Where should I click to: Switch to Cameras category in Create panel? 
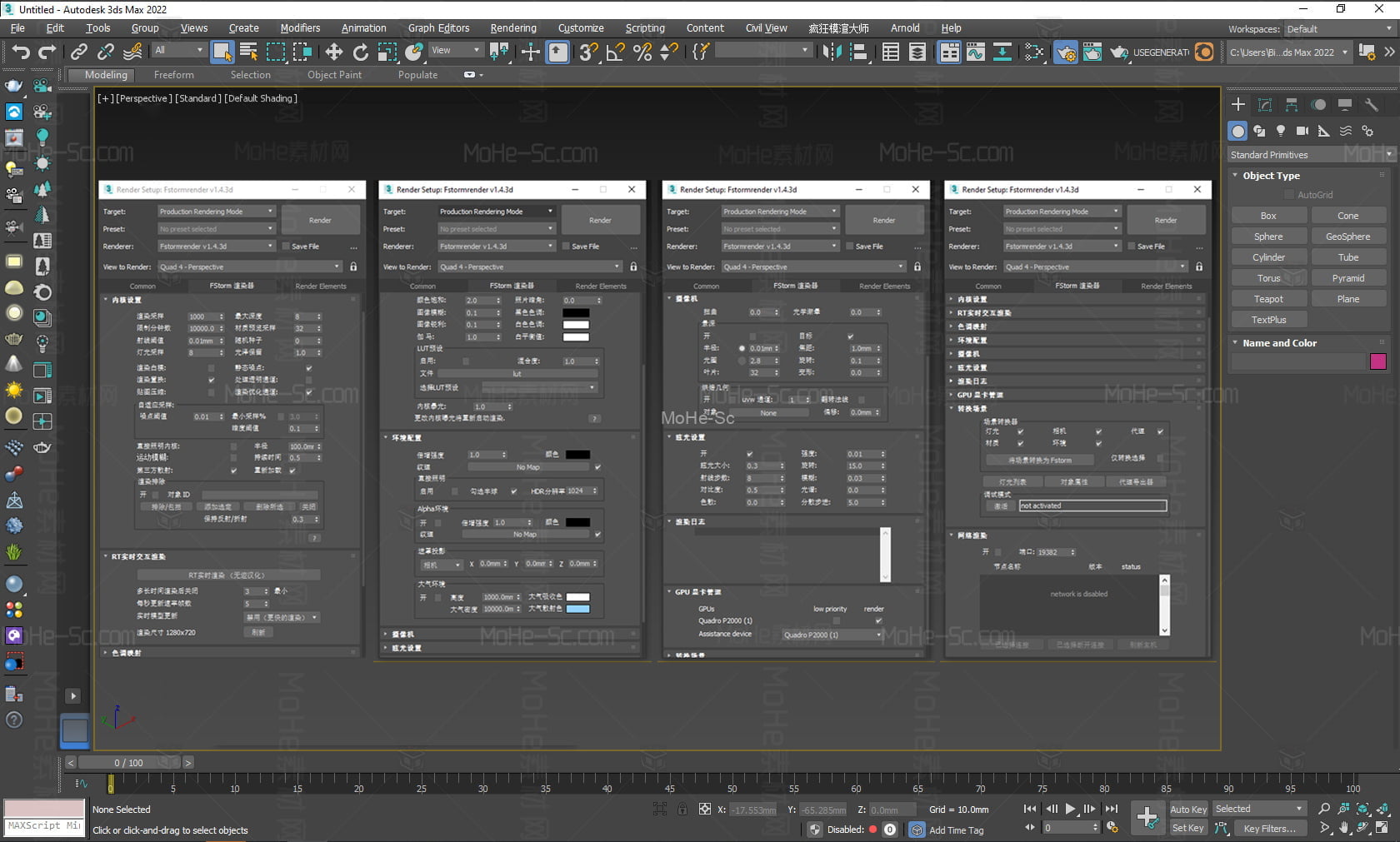coord(1302,131)
